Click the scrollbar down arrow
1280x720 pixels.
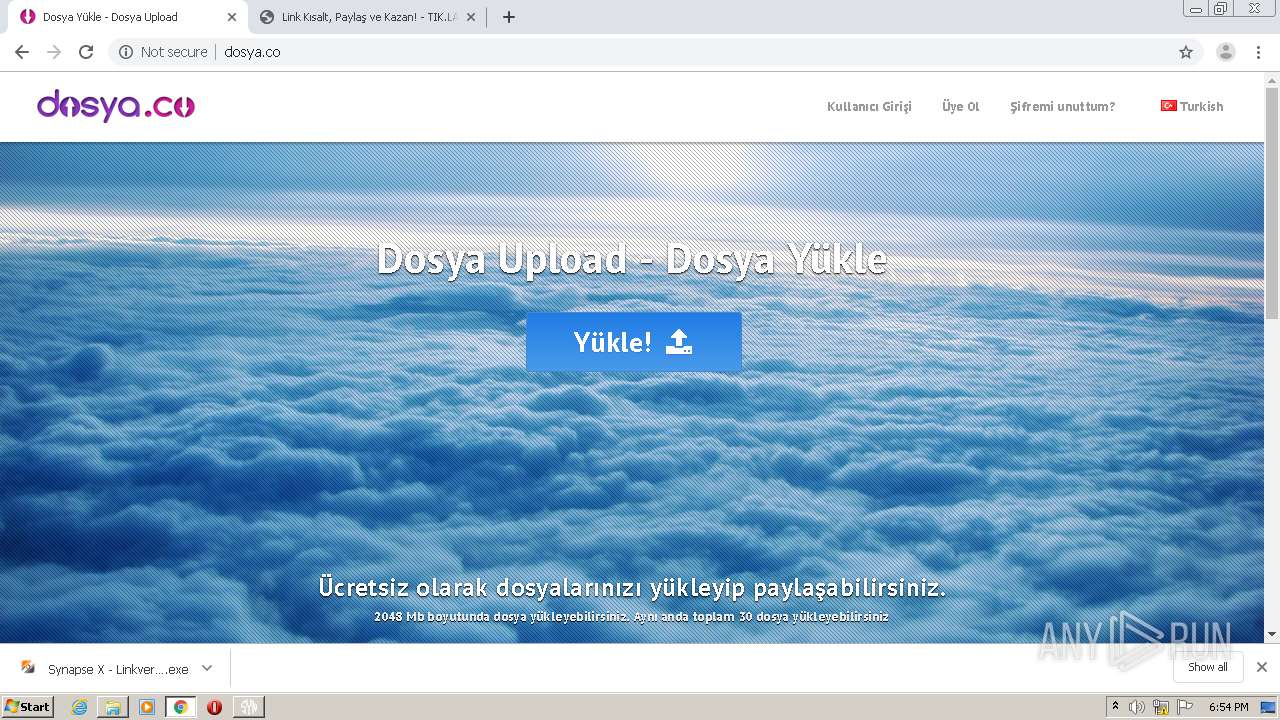click(1272, 634)
